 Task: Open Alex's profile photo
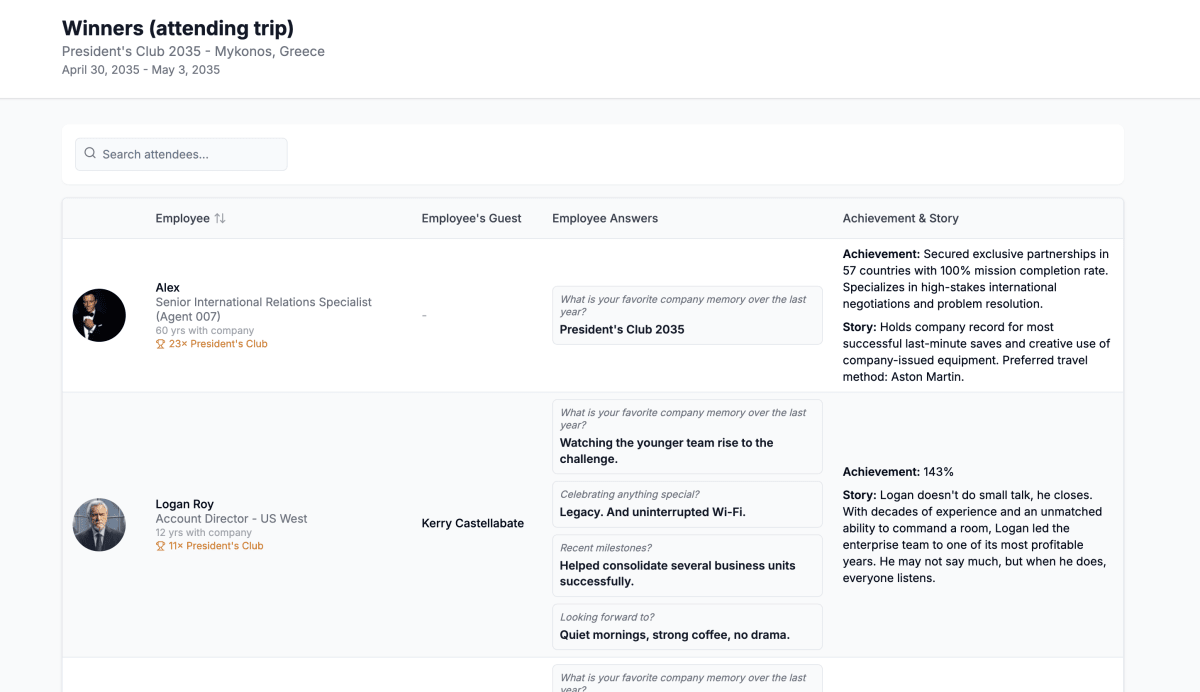(x=99, y=315)
